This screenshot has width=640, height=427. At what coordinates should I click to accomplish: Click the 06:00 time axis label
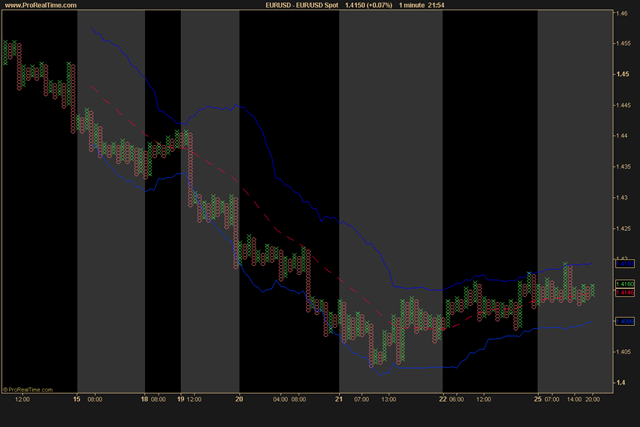coord(456,399)
